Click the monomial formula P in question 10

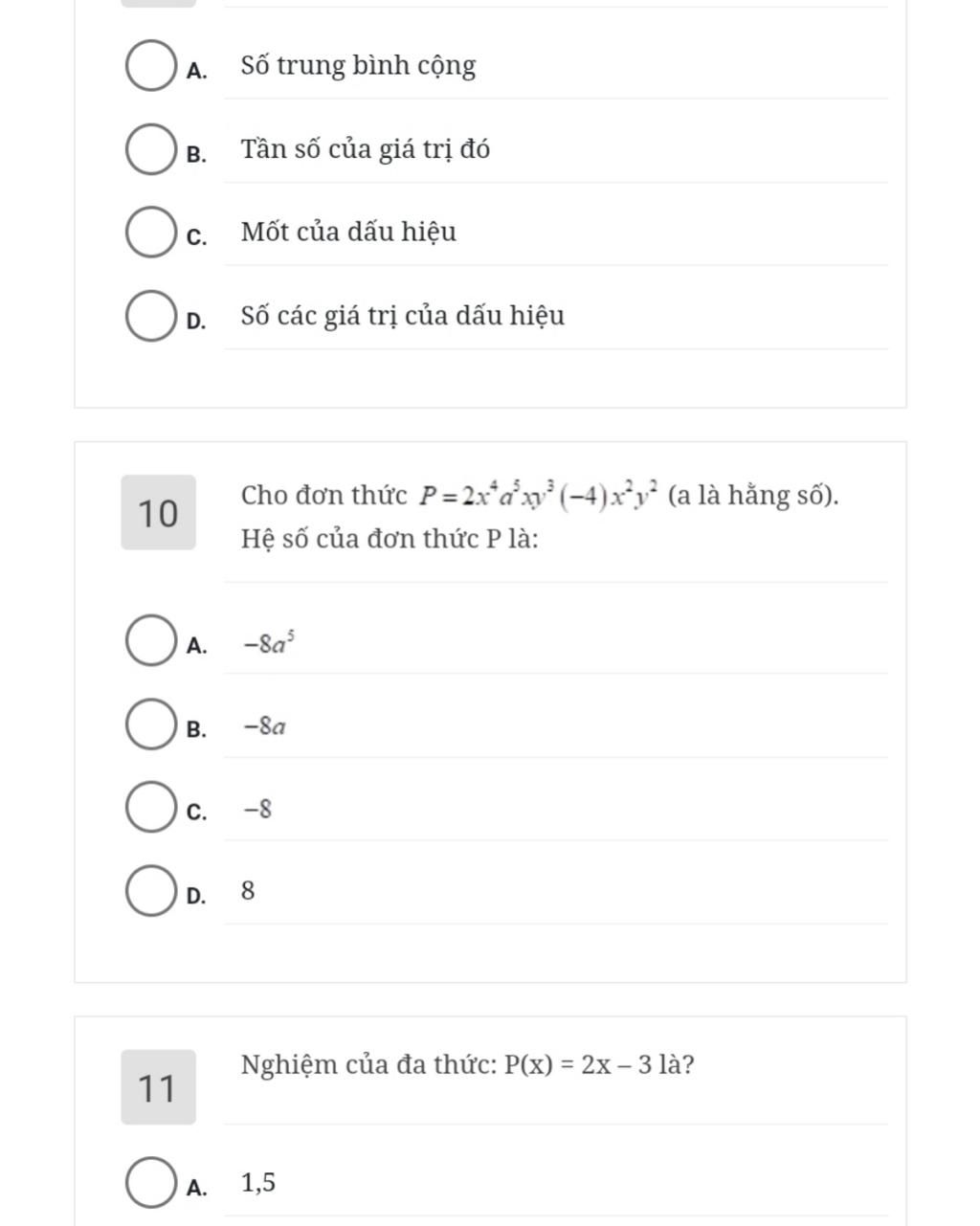pos(538,496)
